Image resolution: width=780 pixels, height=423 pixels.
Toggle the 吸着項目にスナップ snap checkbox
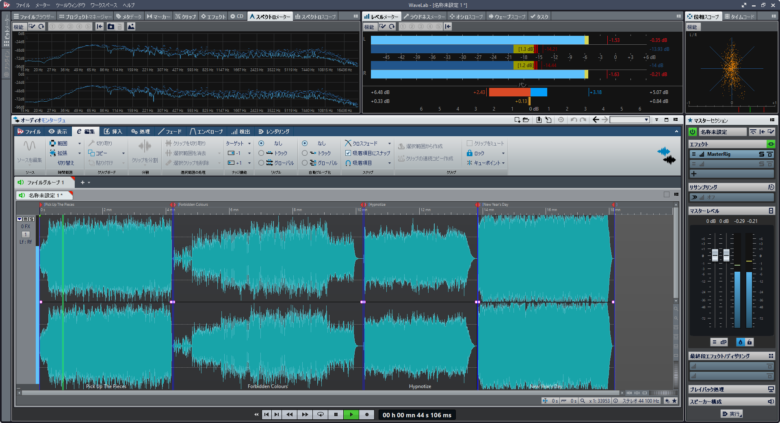point(349,153)
